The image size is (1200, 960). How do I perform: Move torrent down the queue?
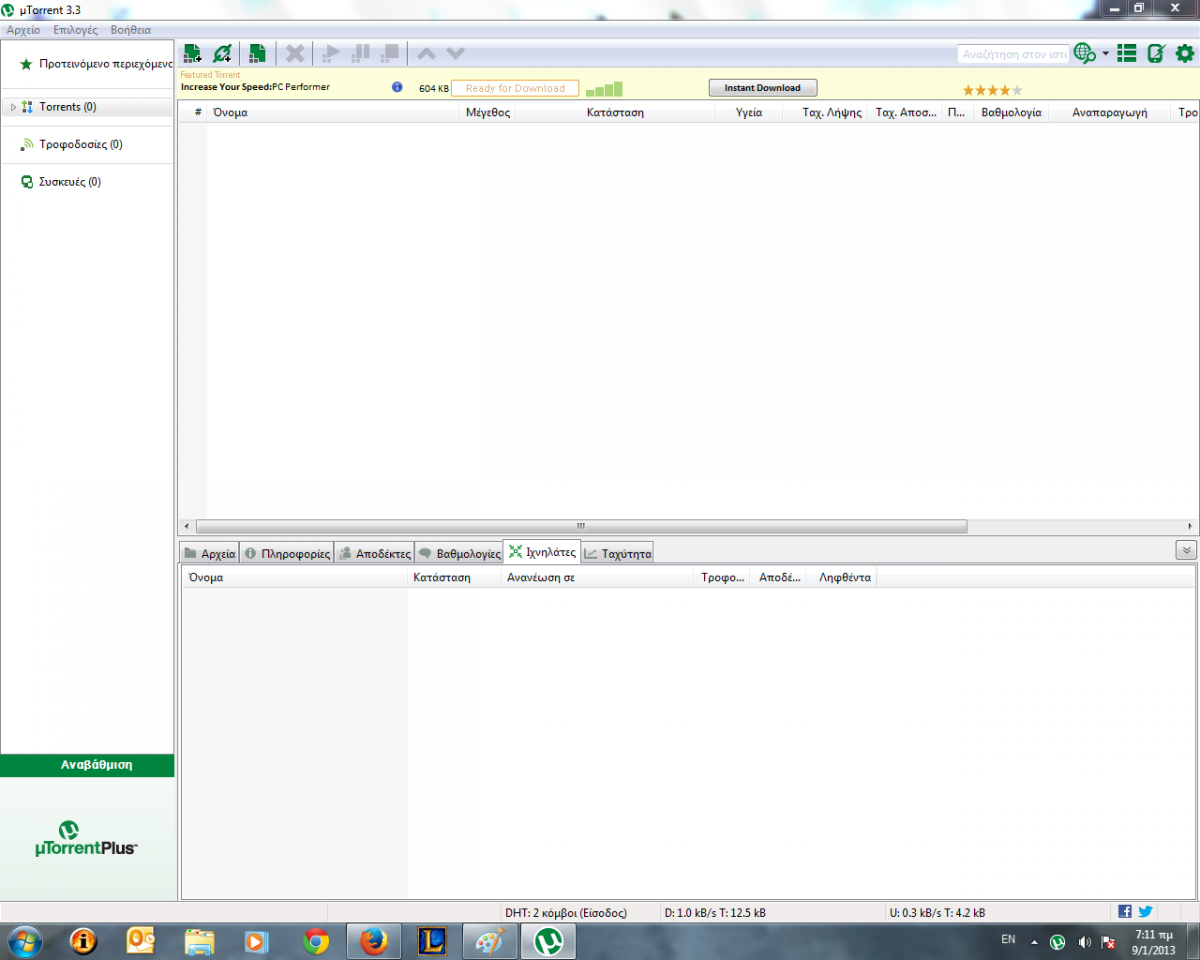pos(455,54)
